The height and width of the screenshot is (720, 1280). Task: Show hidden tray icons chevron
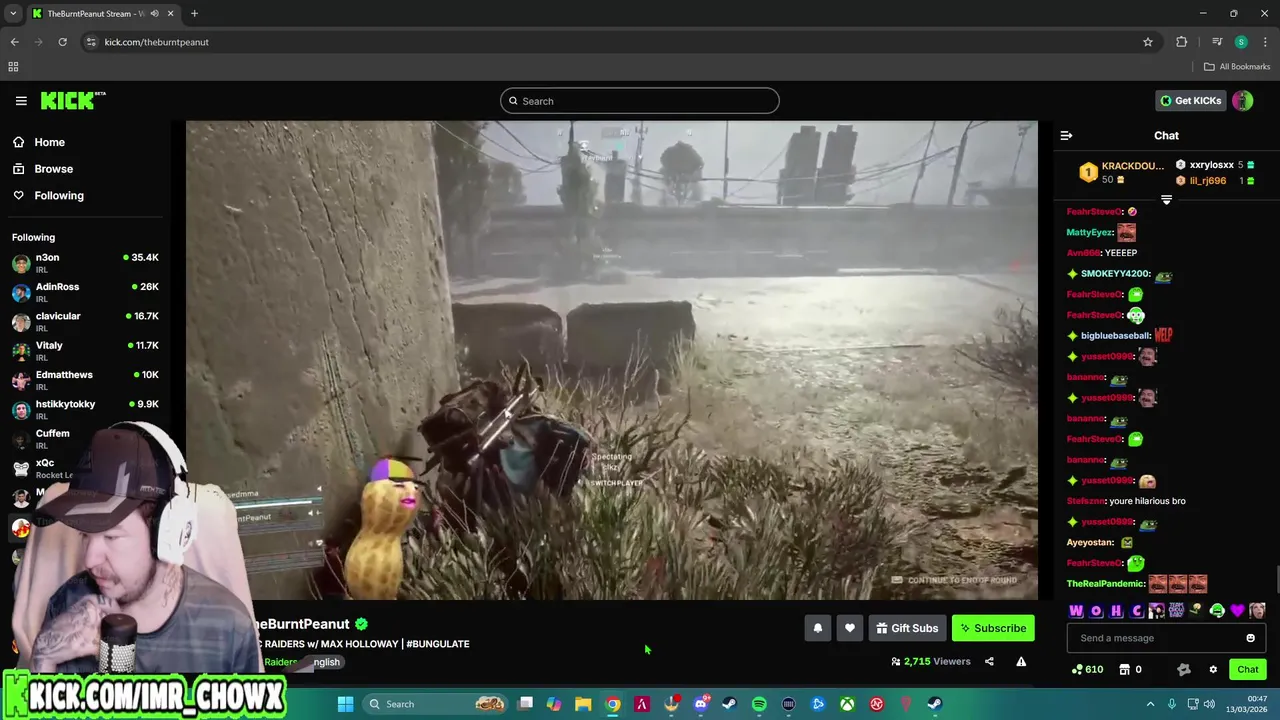[1150, 704]
